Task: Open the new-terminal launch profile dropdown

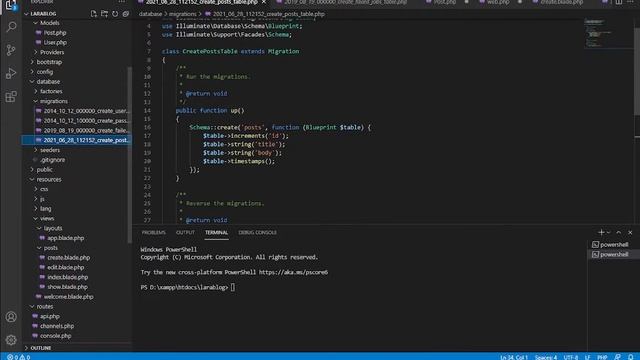Action: click(x=609, y=232)
